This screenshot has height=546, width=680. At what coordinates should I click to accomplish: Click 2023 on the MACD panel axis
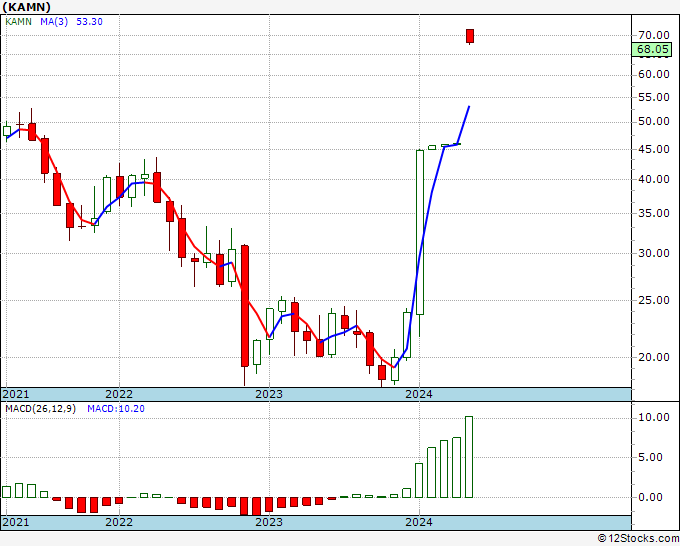coord(269,522)
